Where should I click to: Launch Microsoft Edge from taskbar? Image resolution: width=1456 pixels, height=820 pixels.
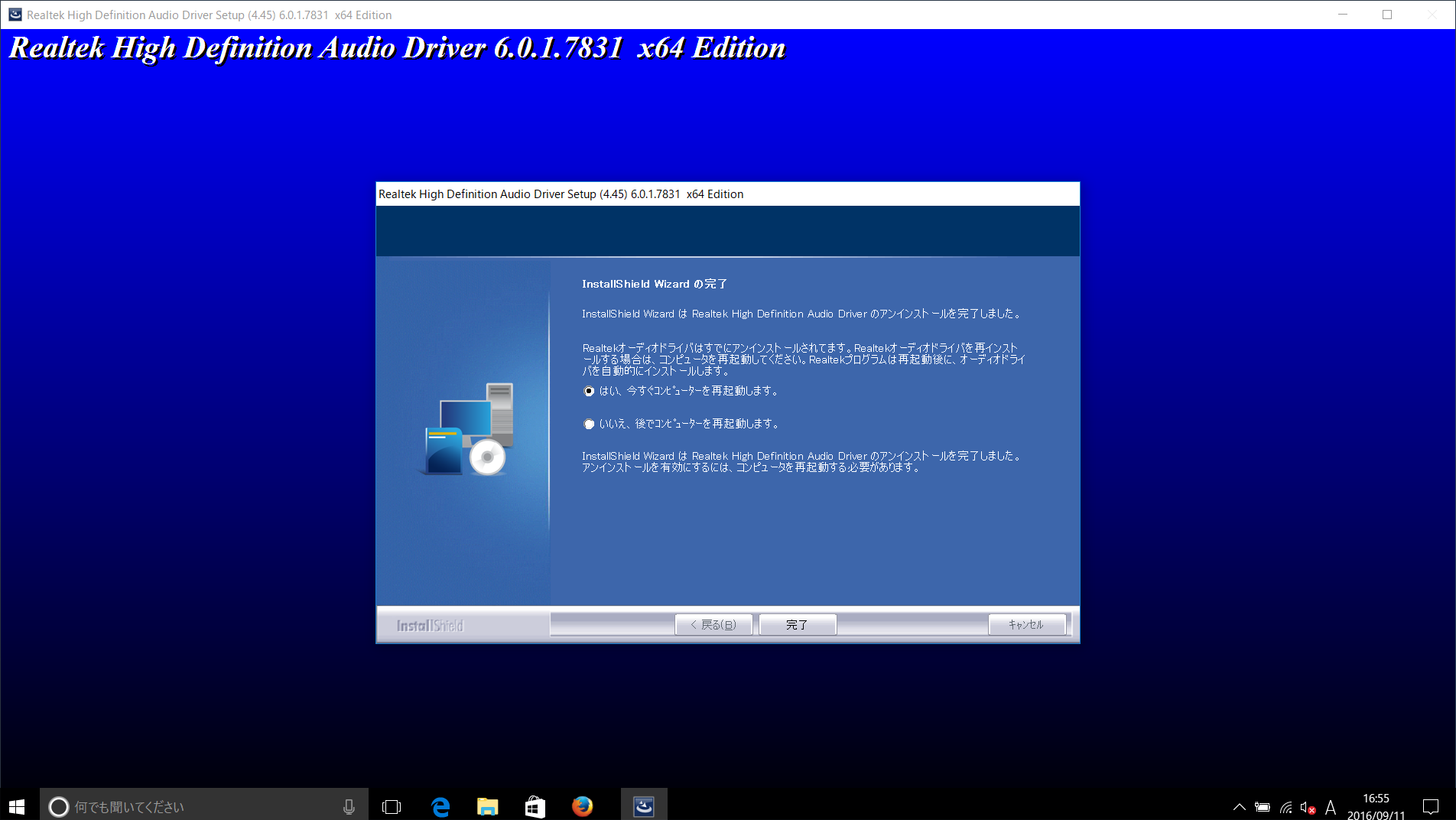(x=440, y=806)
